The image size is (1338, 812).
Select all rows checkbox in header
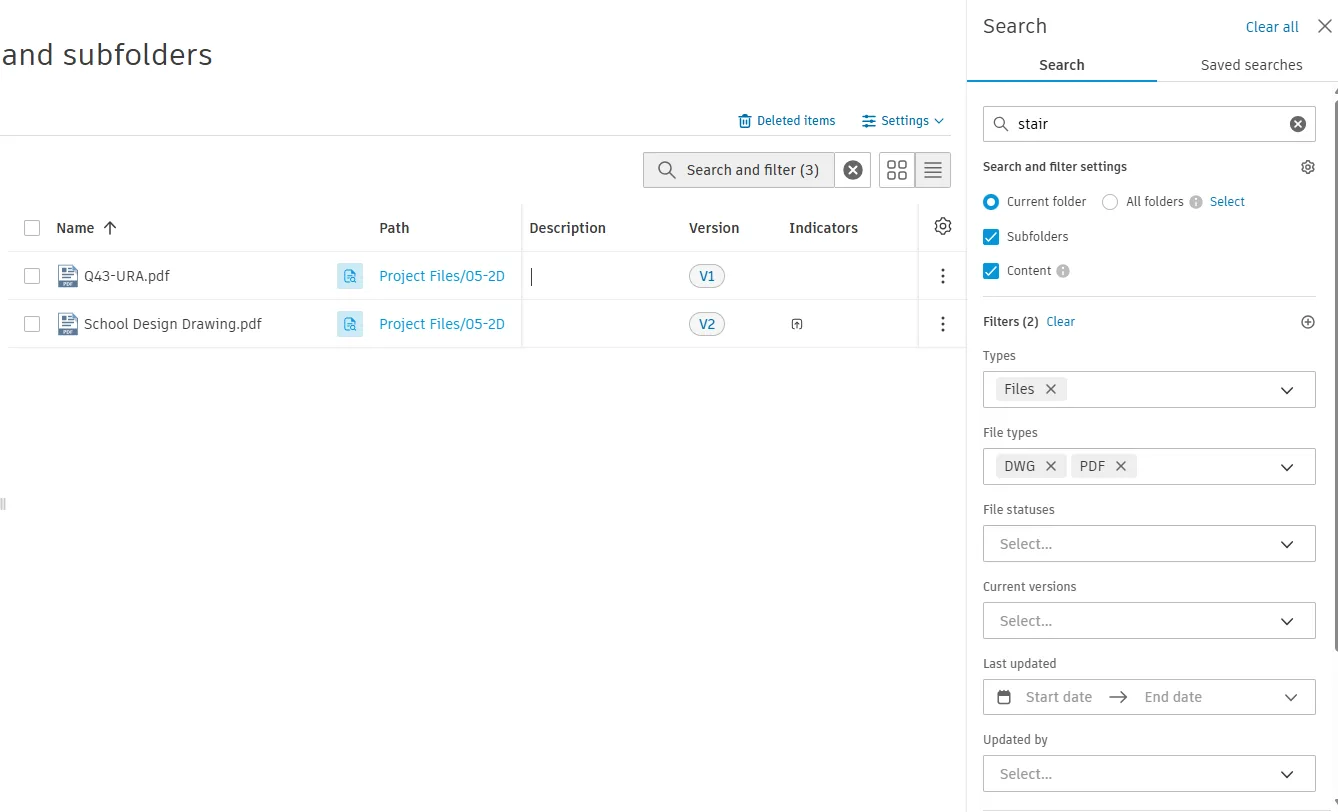[32, 228]
